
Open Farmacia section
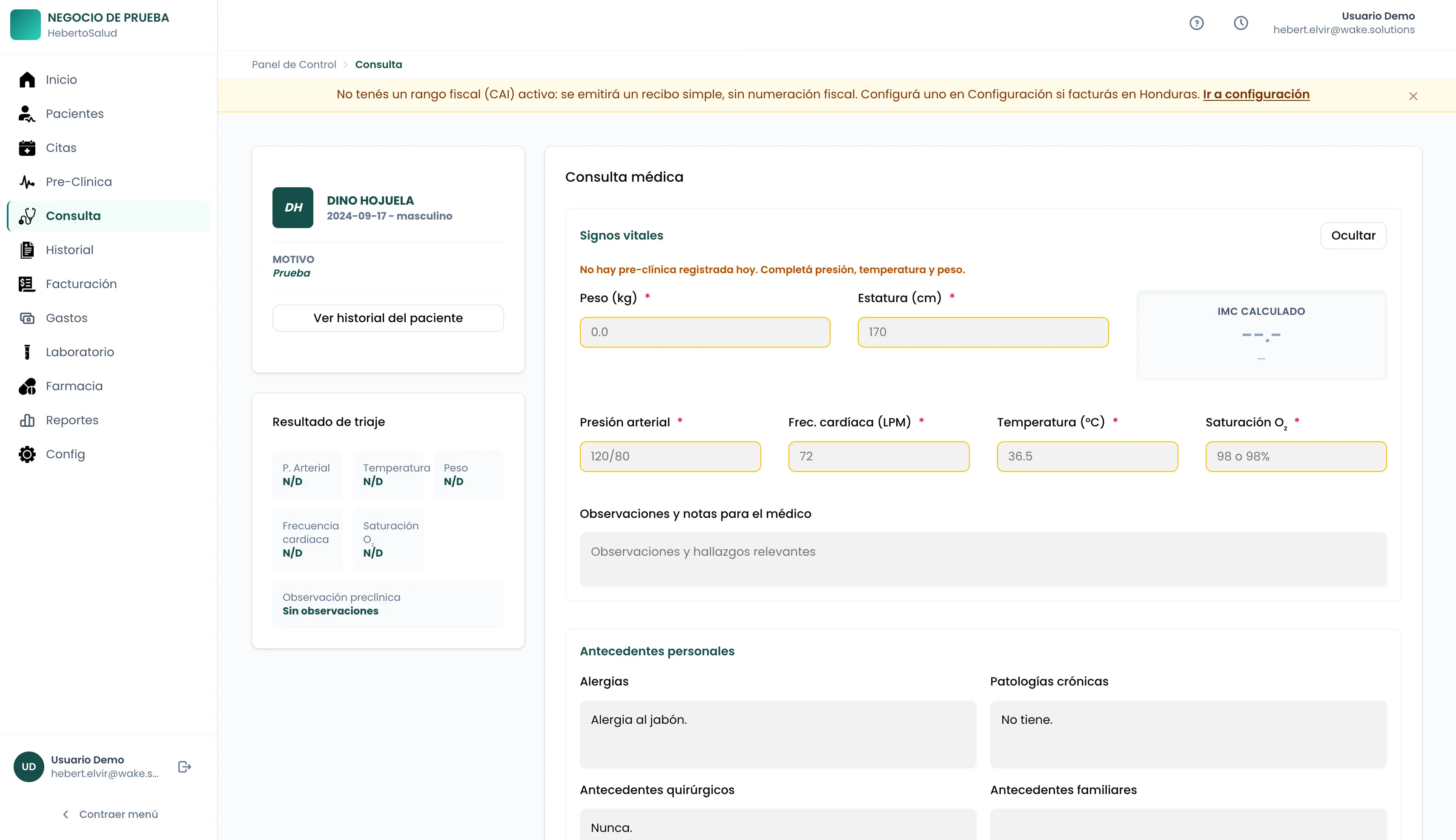pyautogui.click(x=109, y=386)
